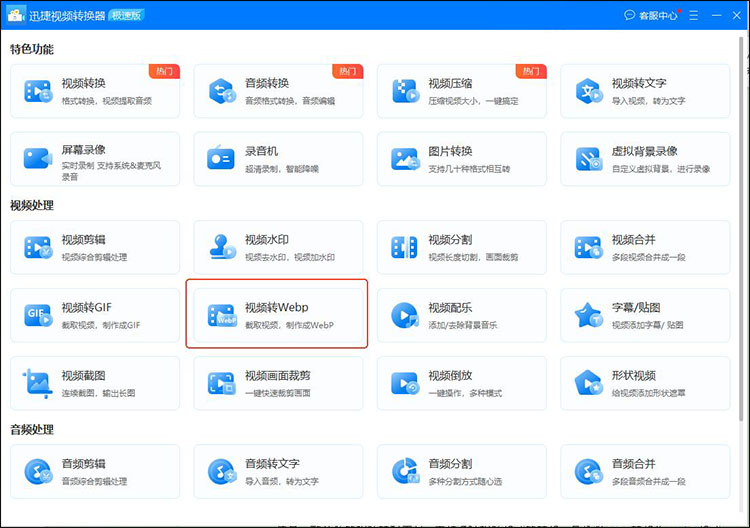Open the 虚拟背景录像 icon
This screenshot has width=750, height=528.
(589, 159)
